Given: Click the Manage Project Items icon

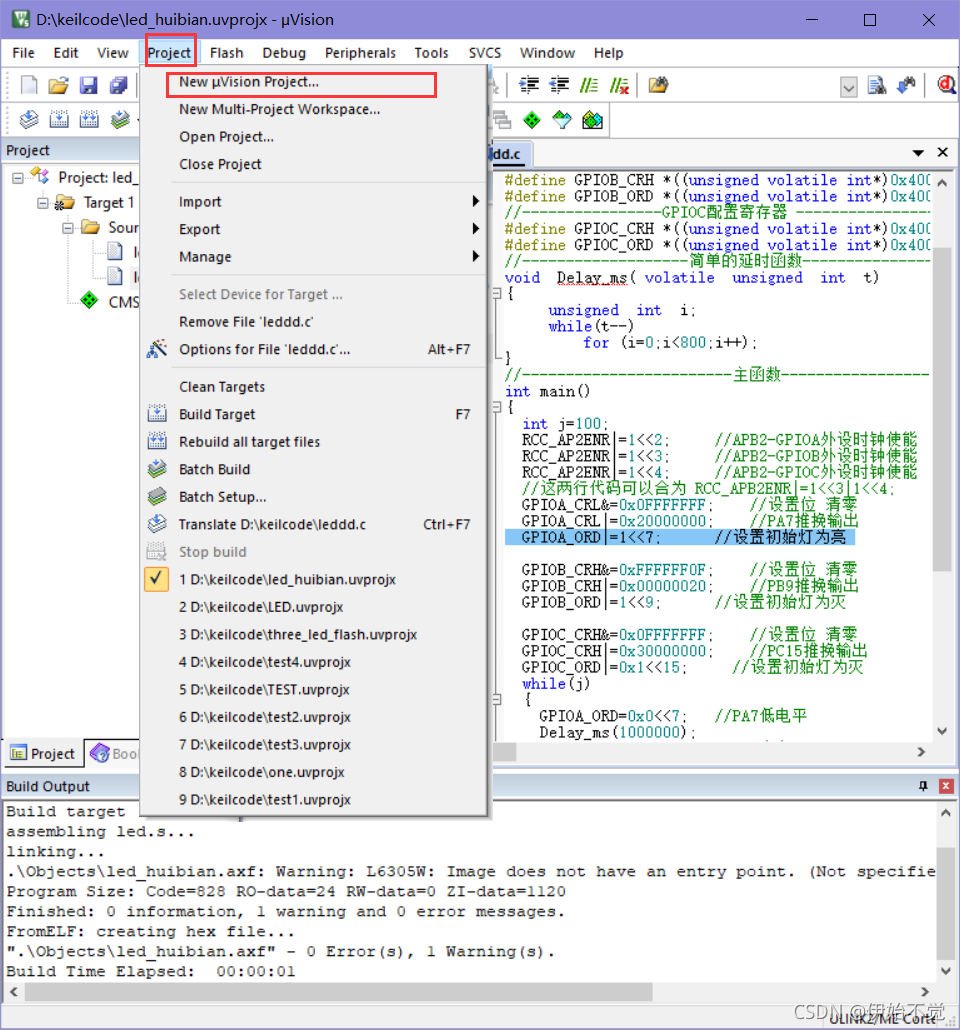Looking at the screenshot, I should 502,120.
